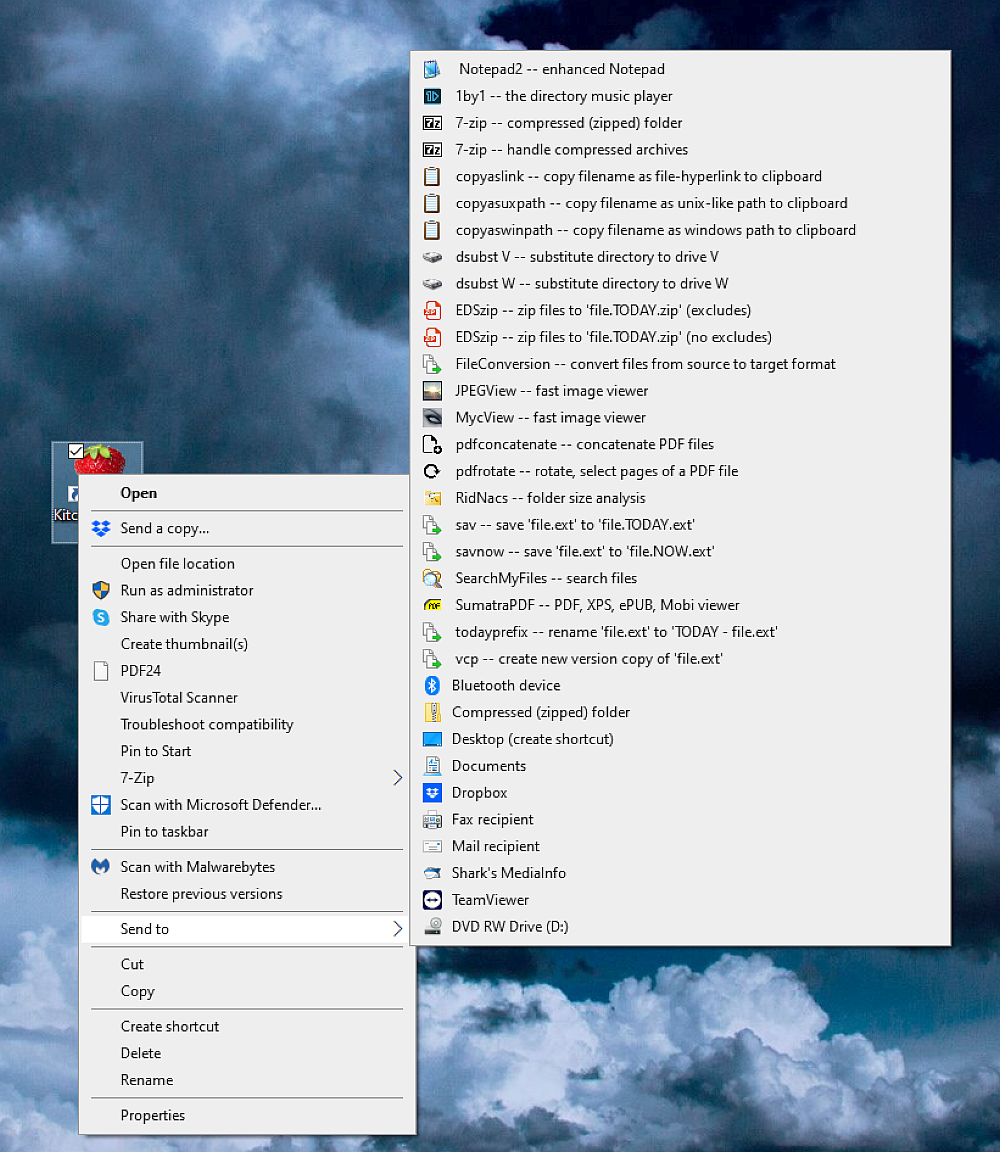Click the copyasuxpath clipboard icon

pyautogui.click(x=432, y=204)
